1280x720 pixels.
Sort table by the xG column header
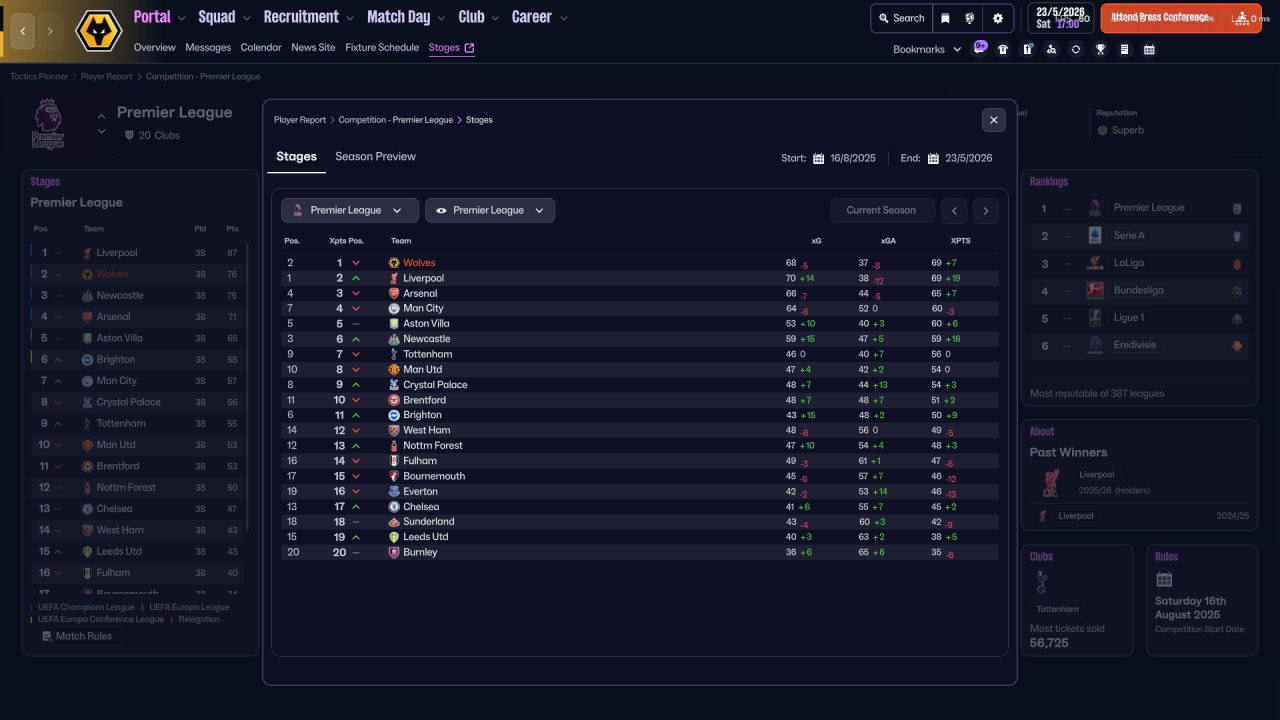817,241
